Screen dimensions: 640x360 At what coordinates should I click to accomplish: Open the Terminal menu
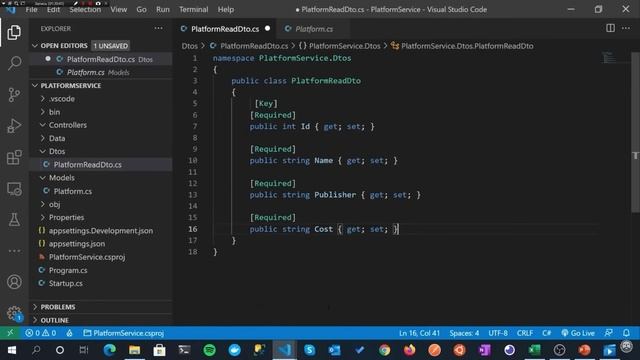tap(193, 9)
